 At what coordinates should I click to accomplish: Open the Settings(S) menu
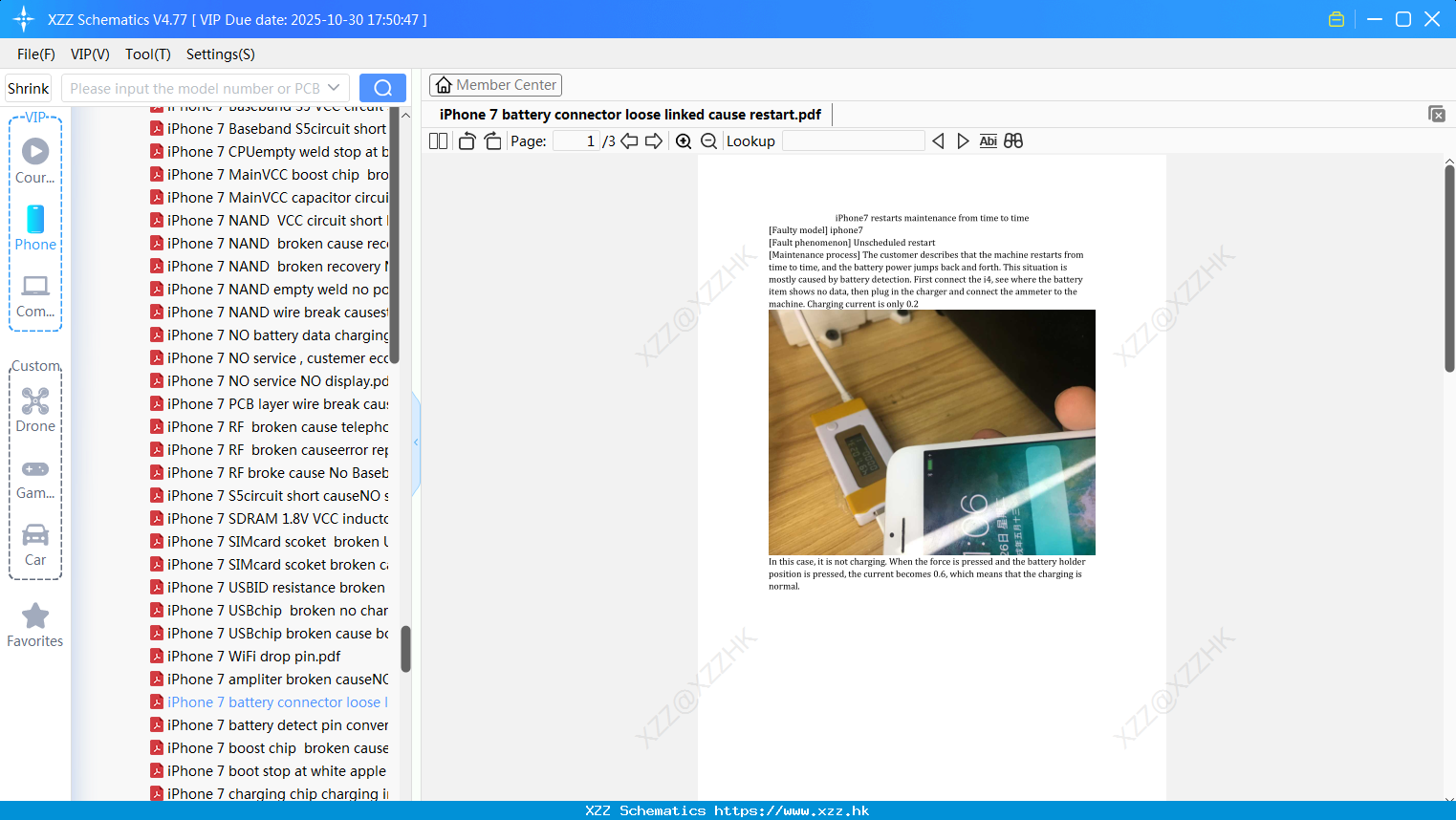tap(221, 54)
